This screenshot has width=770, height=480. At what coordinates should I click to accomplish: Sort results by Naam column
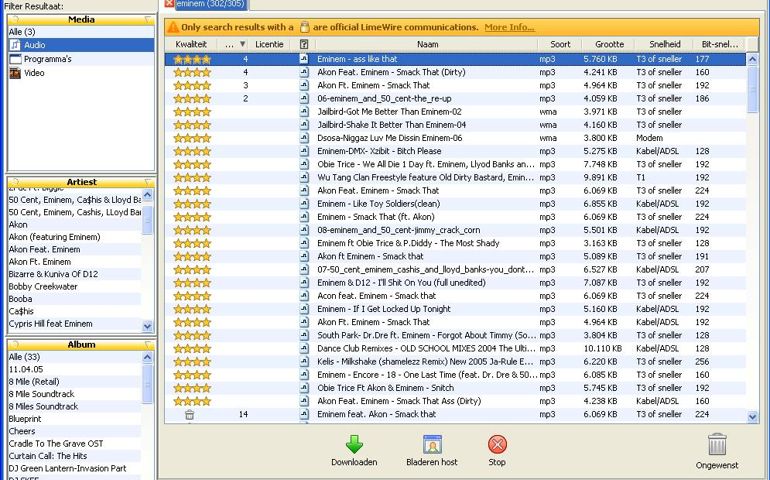point(427,44)
